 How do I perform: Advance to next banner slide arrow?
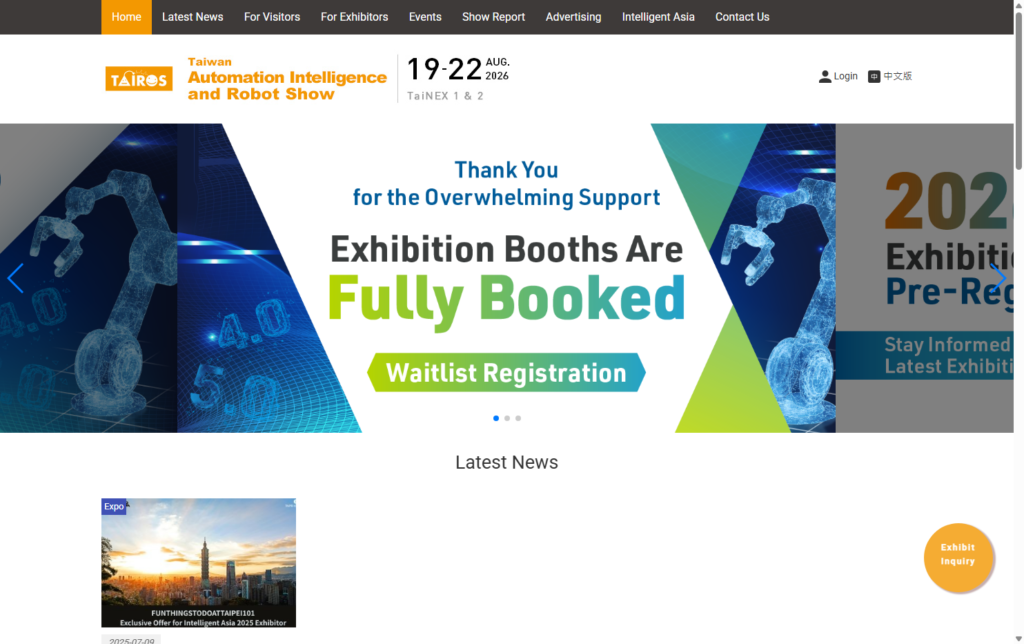click(997, 278)
